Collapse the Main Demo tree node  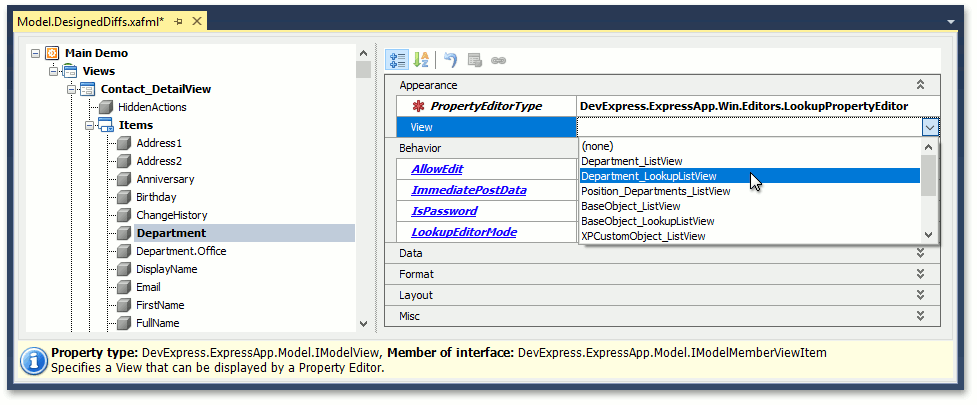click(36, 54)
